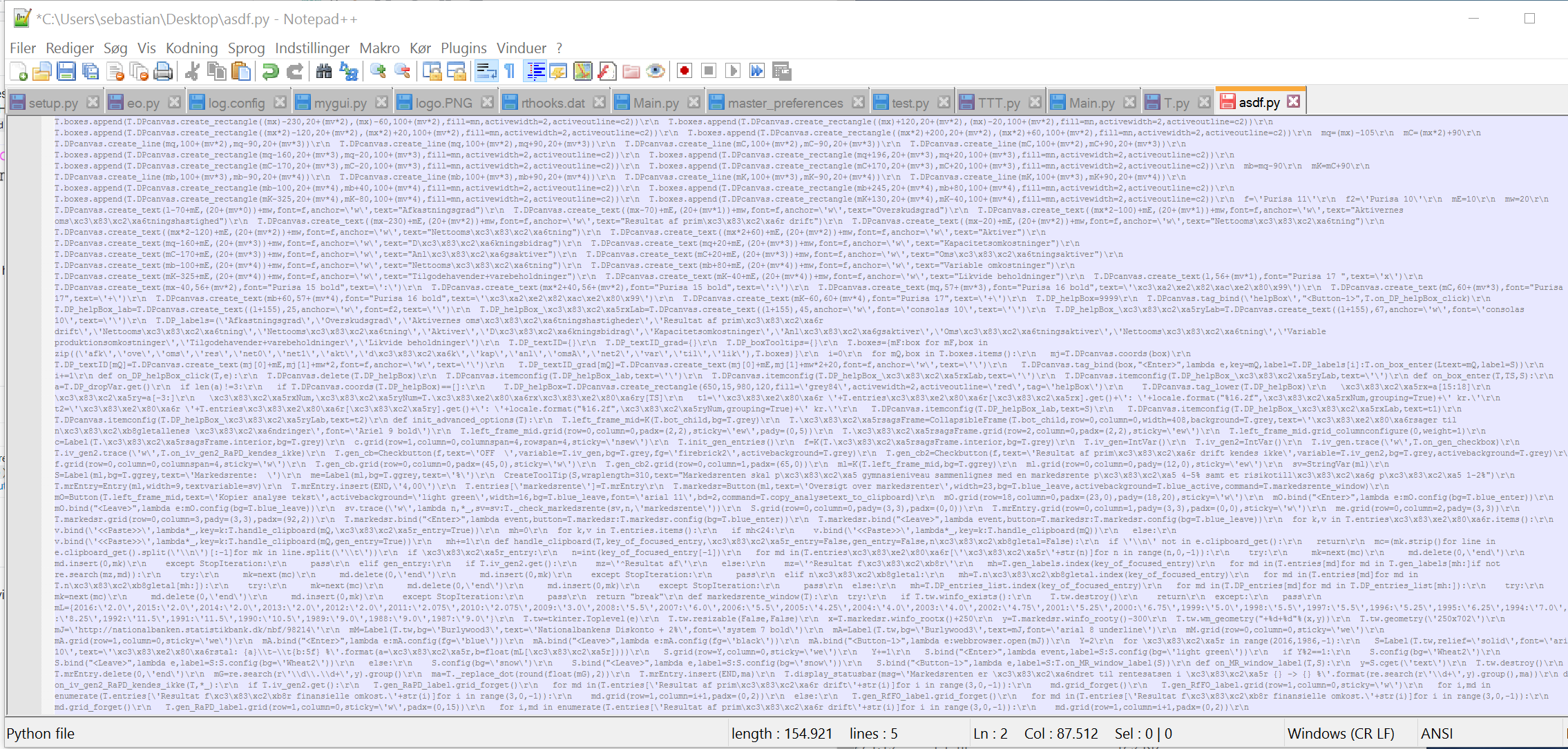Open the Sprog menu
Image resolution: width=1568 pixels, height=749 pixels.
[x=246, y=48]
